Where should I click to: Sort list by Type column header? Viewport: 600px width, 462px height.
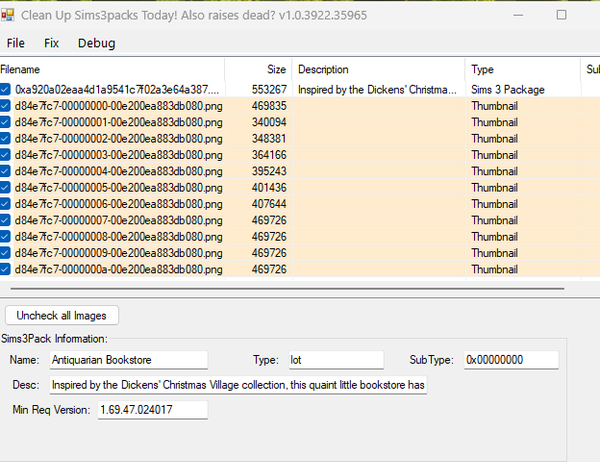520,70
